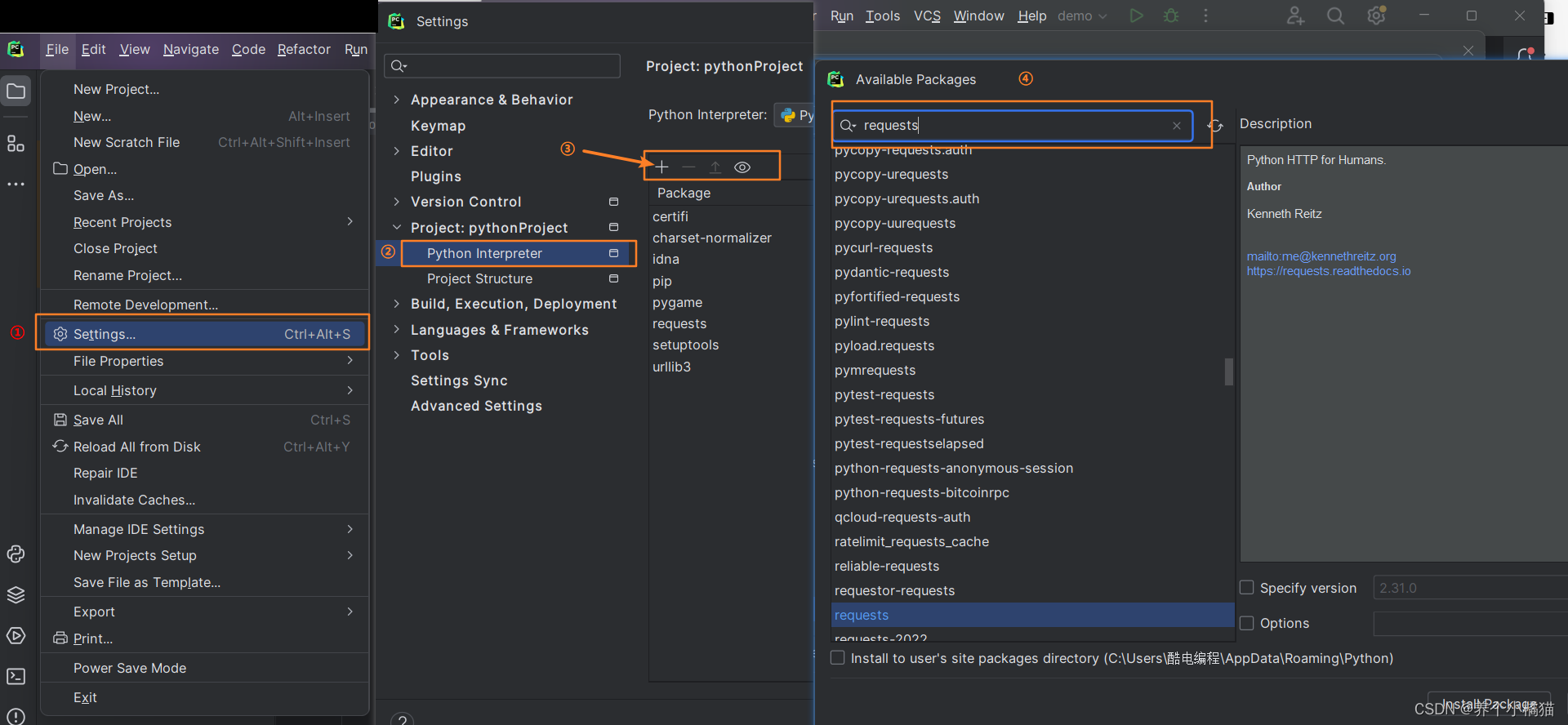Expand Version Control settings node

397,202
